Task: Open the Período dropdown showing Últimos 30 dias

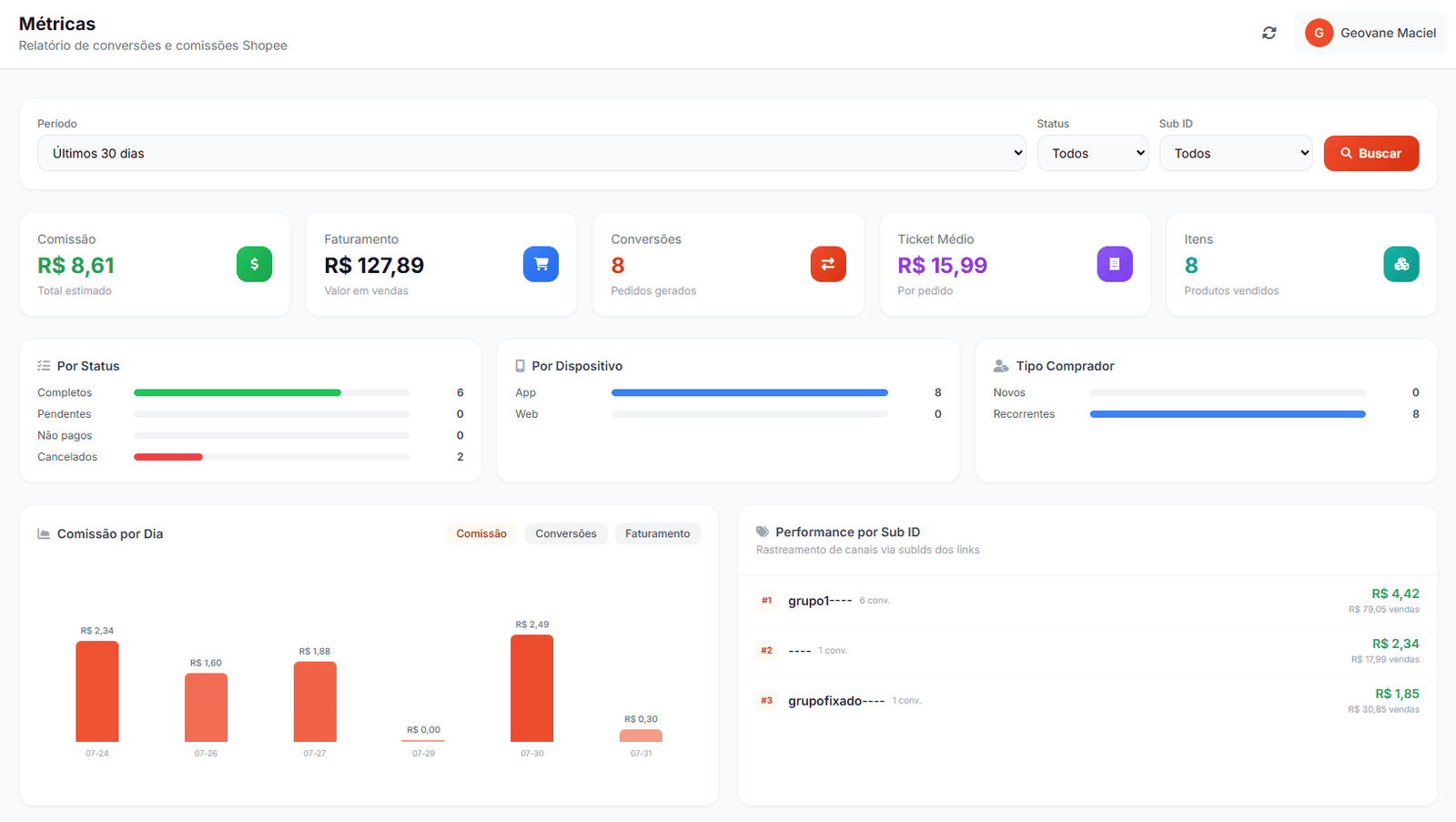Action: (531, 153)
